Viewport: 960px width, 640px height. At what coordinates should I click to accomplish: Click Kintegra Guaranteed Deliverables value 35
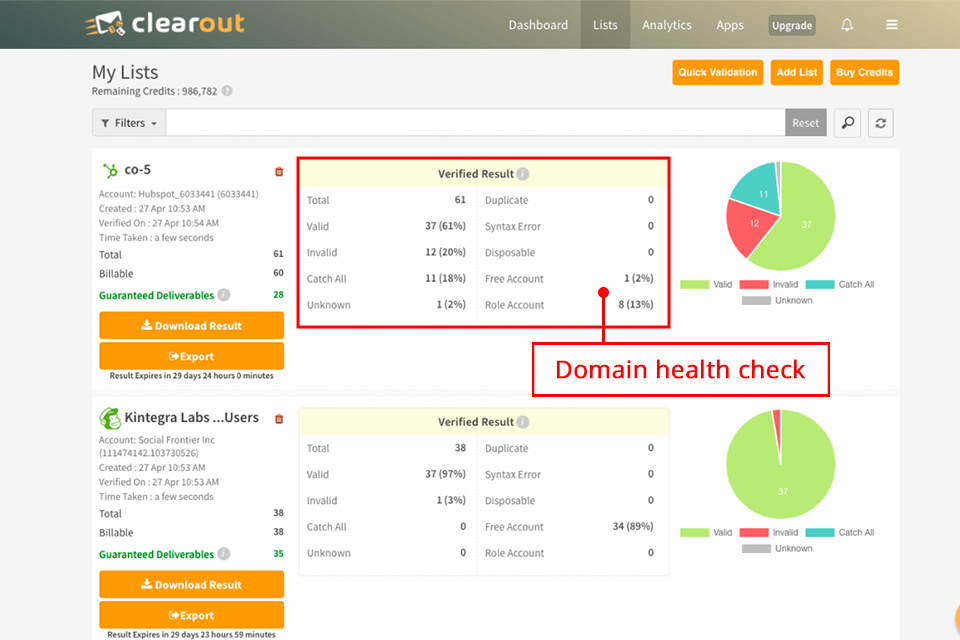point(279,554)
